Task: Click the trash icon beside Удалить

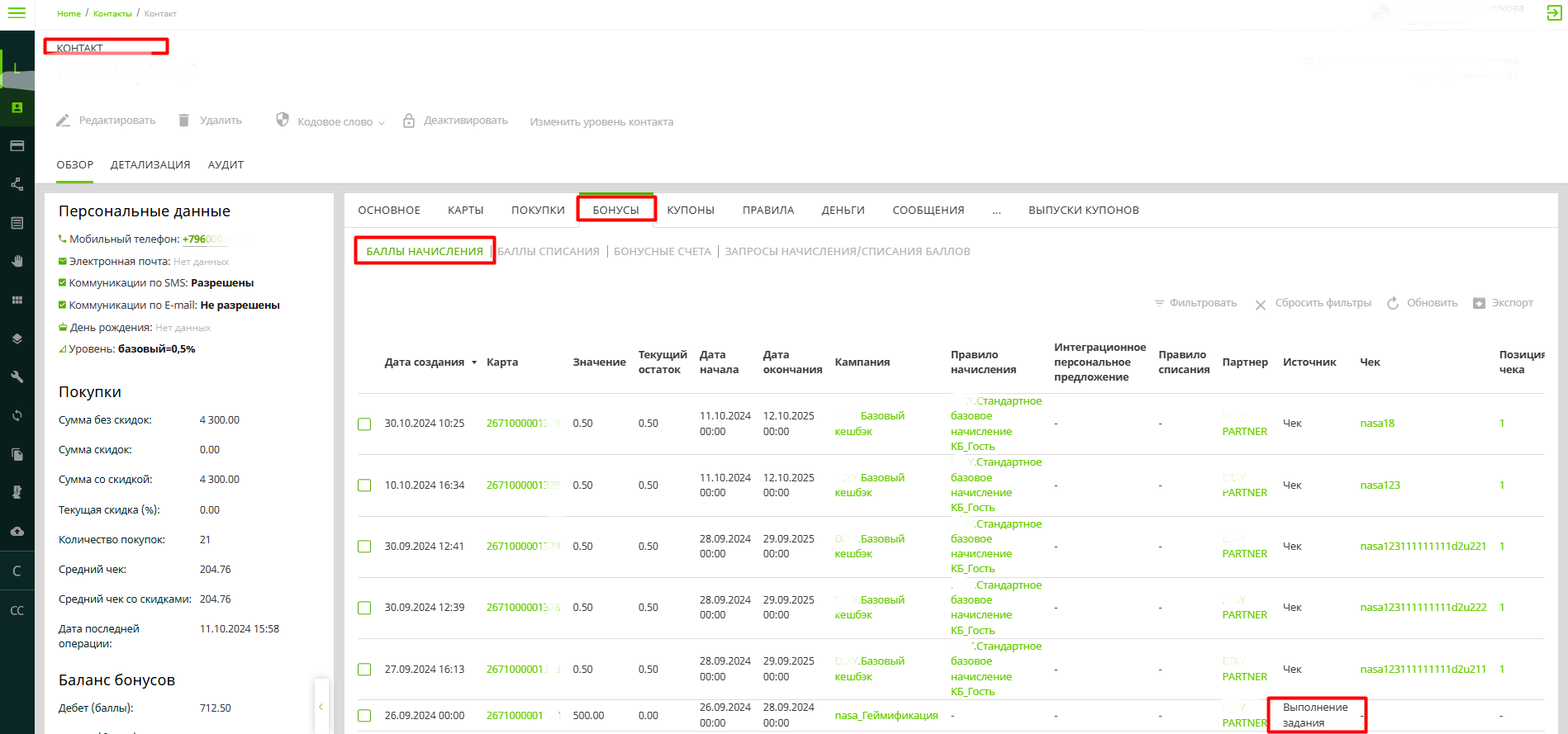Action: [184, 121]
